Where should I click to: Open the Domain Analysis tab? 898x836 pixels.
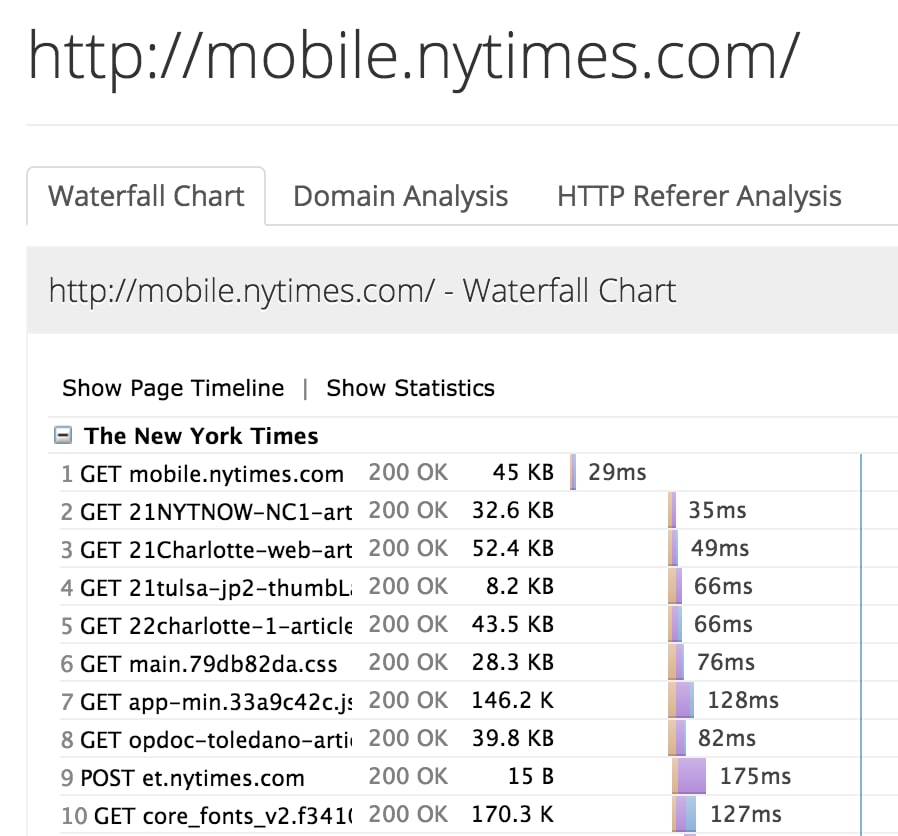[x=400, y=196]
